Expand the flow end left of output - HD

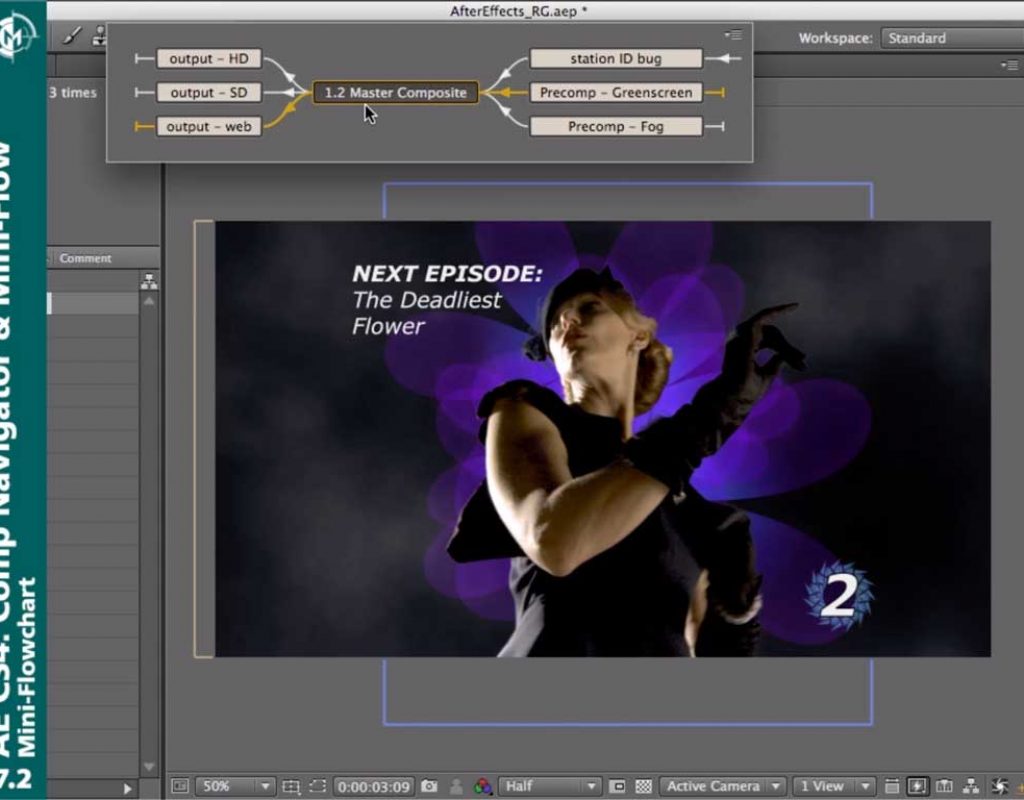144,59
